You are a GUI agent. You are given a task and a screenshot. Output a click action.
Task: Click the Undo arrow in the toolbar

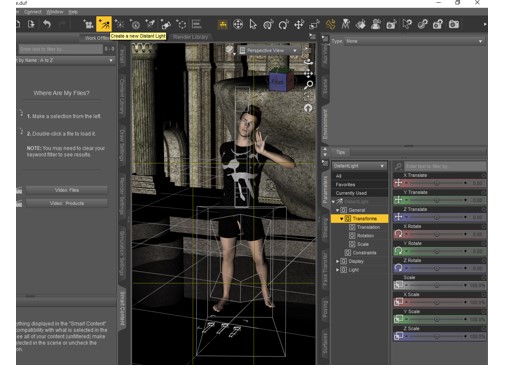pyautogui.click(x=47, y=24)
